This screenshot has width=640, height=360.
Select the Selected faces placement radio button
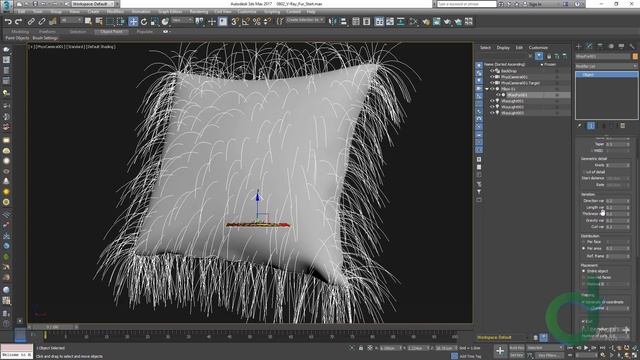click(584, 278)
